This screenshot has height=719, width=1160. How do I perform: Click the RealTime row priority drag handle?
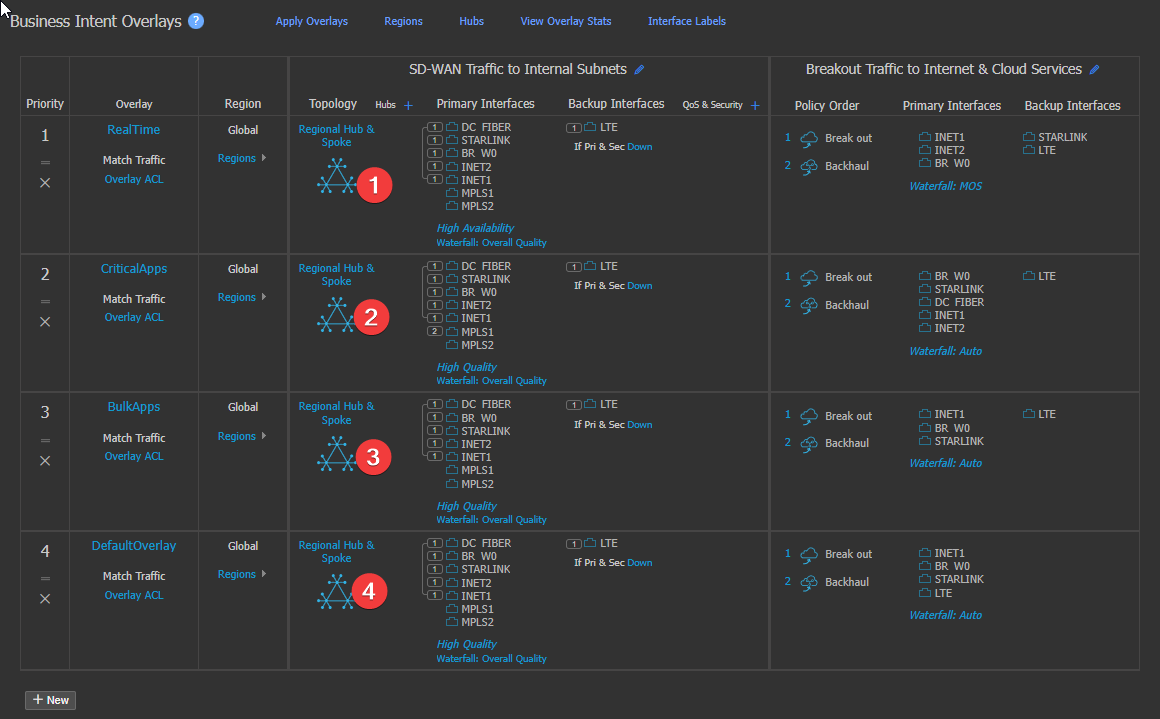45,162
